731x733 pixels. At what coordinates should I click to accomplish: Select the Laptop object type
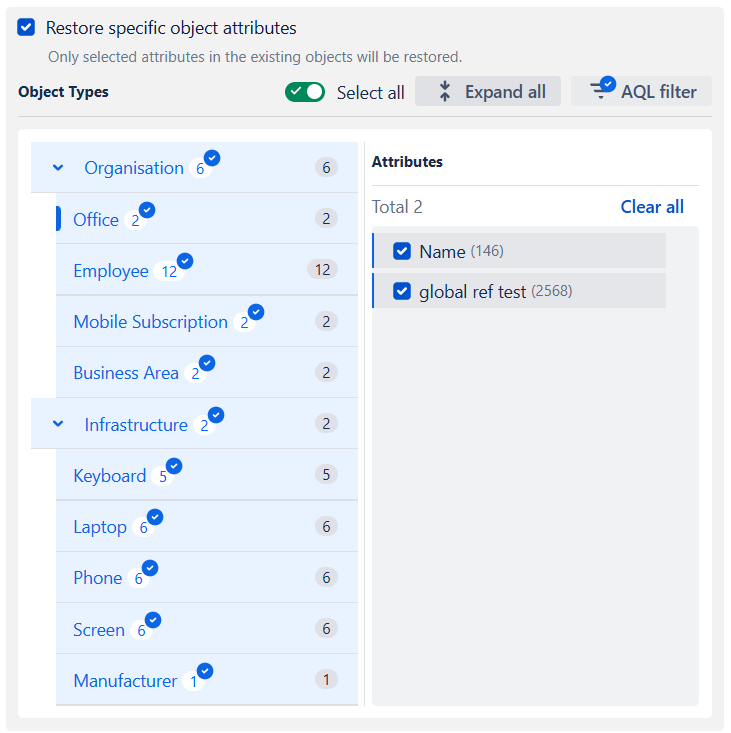pyautogui.click(x=207, y=526)
